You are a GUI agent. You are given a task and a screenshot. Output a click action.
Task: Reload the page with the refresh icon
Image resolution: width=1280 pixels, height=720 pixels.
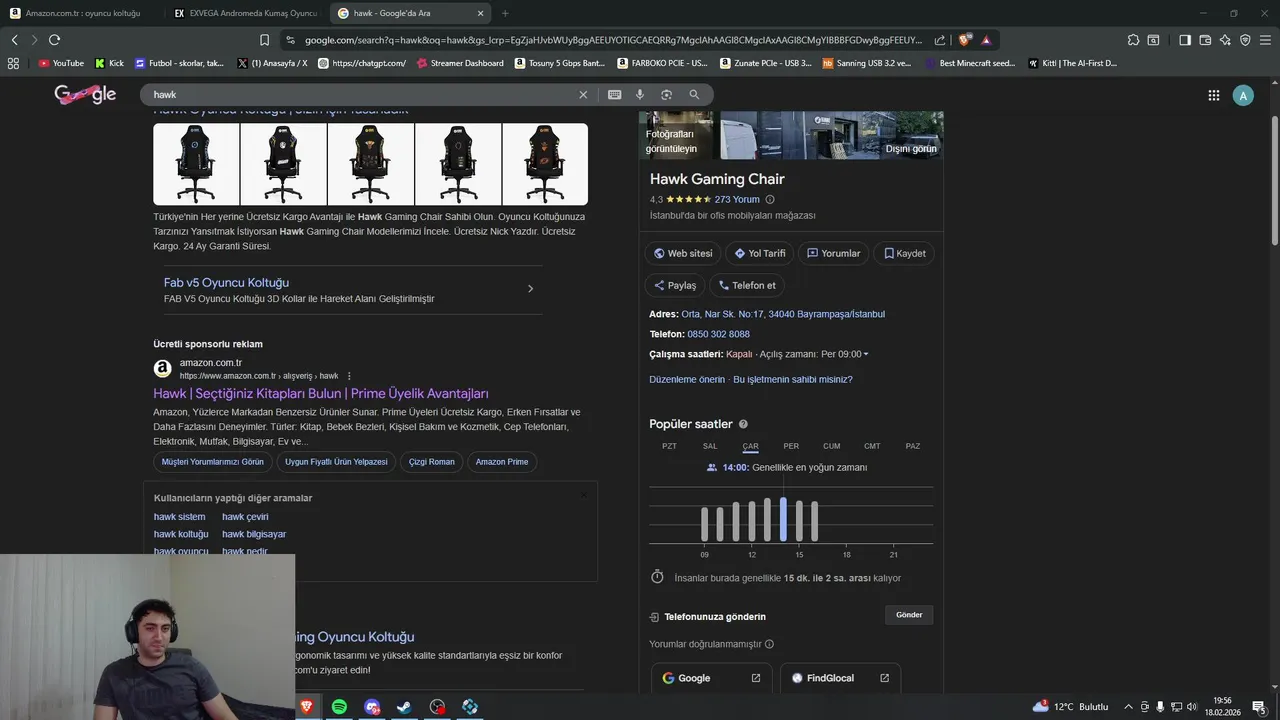coord(54,40)
